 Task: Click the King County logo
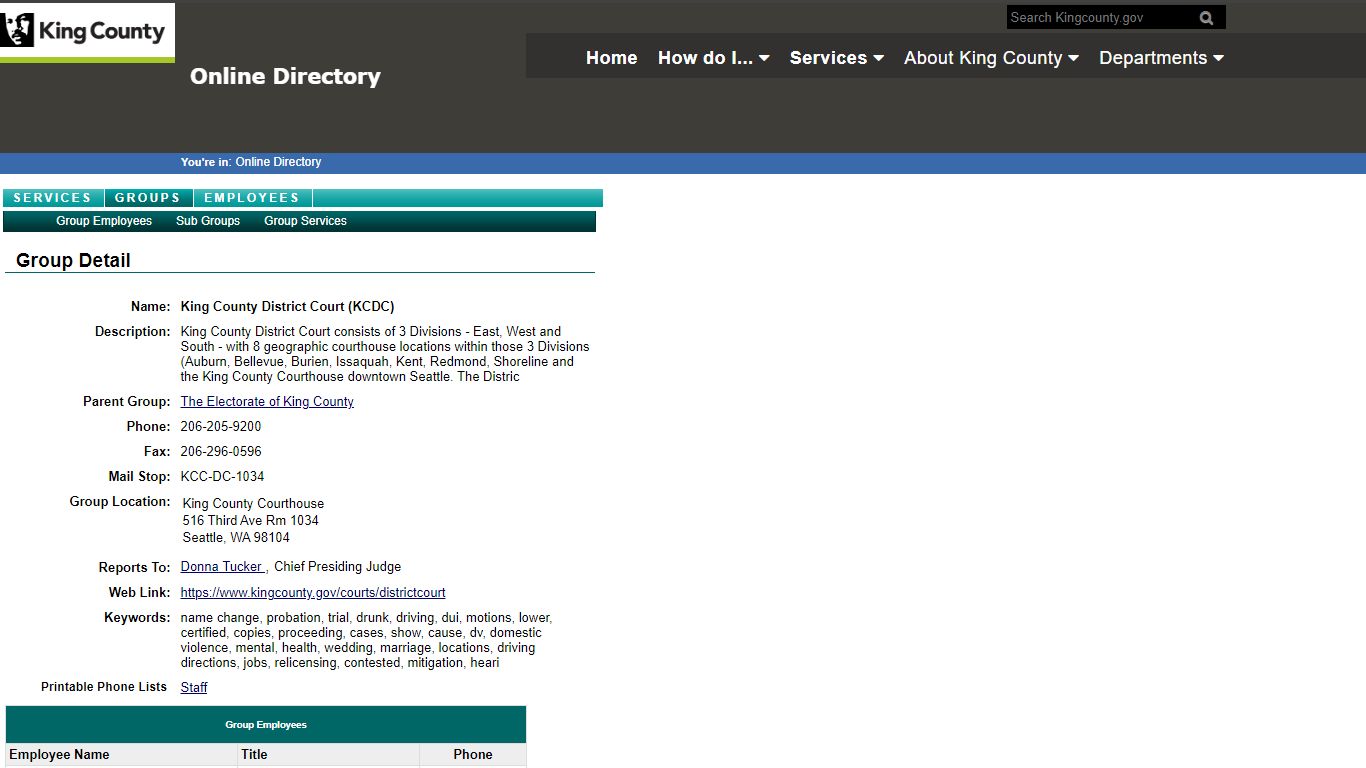tap(87, 31)
